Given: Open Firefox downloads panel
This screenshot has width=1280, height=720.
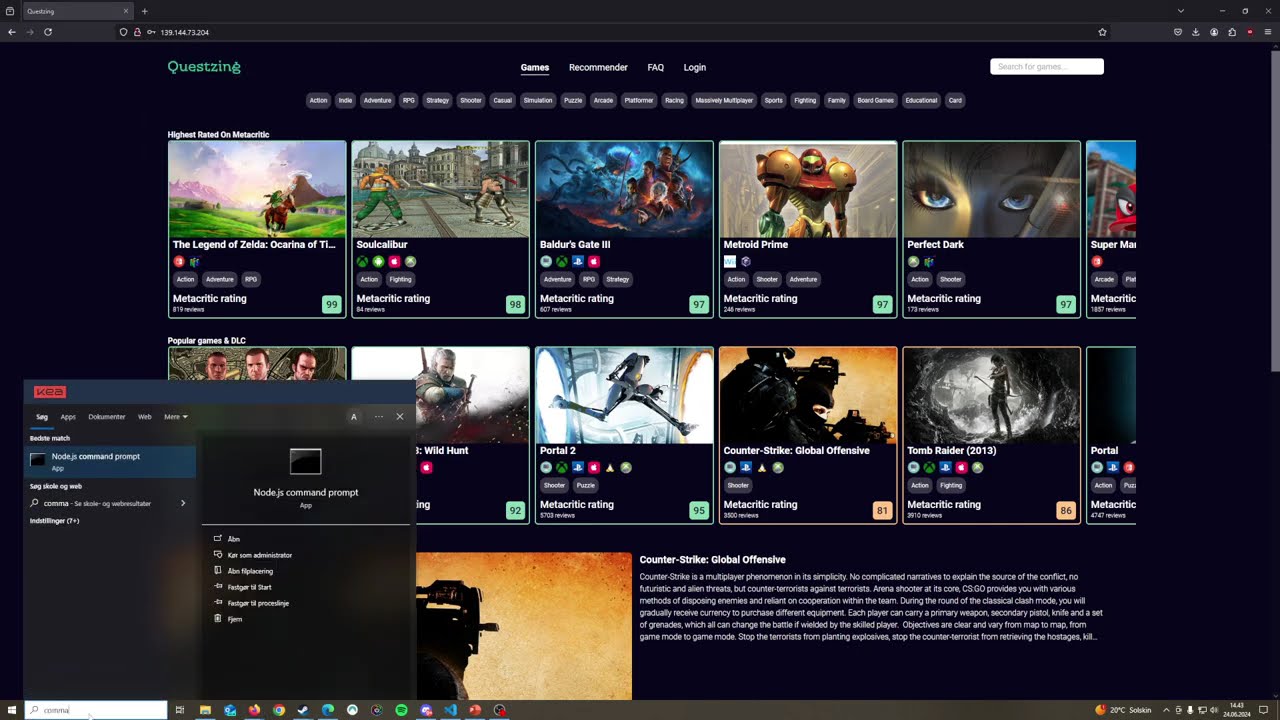Looking at the screenshot, I should pos(1196,32).
